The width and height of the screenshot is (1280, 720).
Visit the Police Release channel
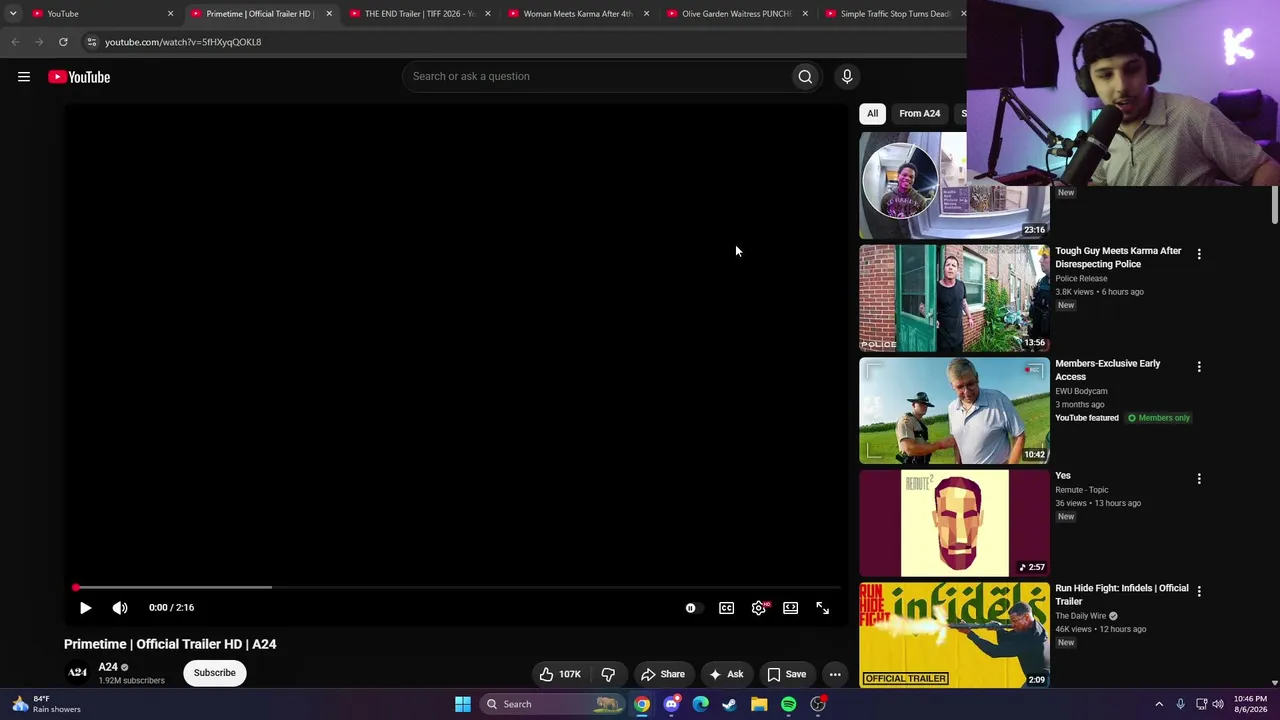click(1081, 279)
